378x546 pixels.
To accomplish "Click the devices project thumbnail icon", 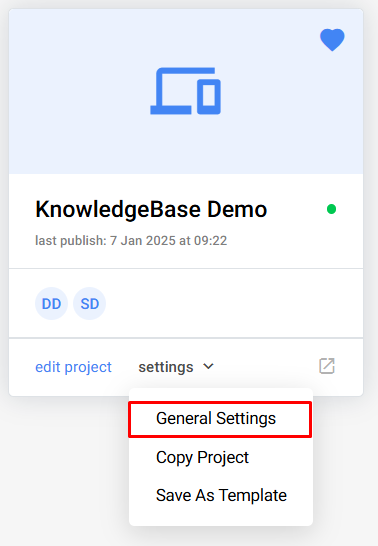I will coord(186,91).
